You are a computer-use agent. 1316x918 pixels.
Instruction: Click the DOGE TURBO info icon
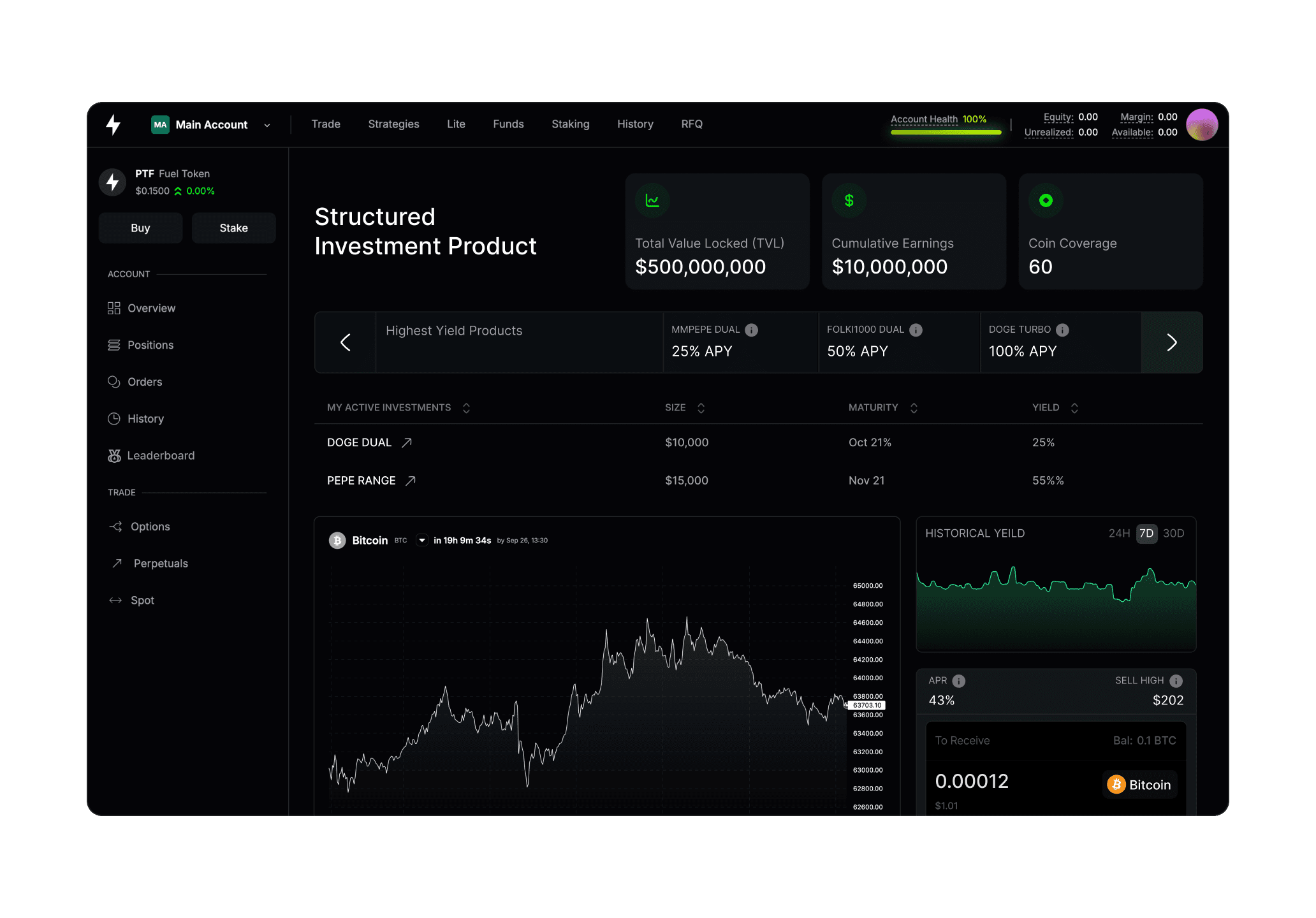[x=1062, y=330]
